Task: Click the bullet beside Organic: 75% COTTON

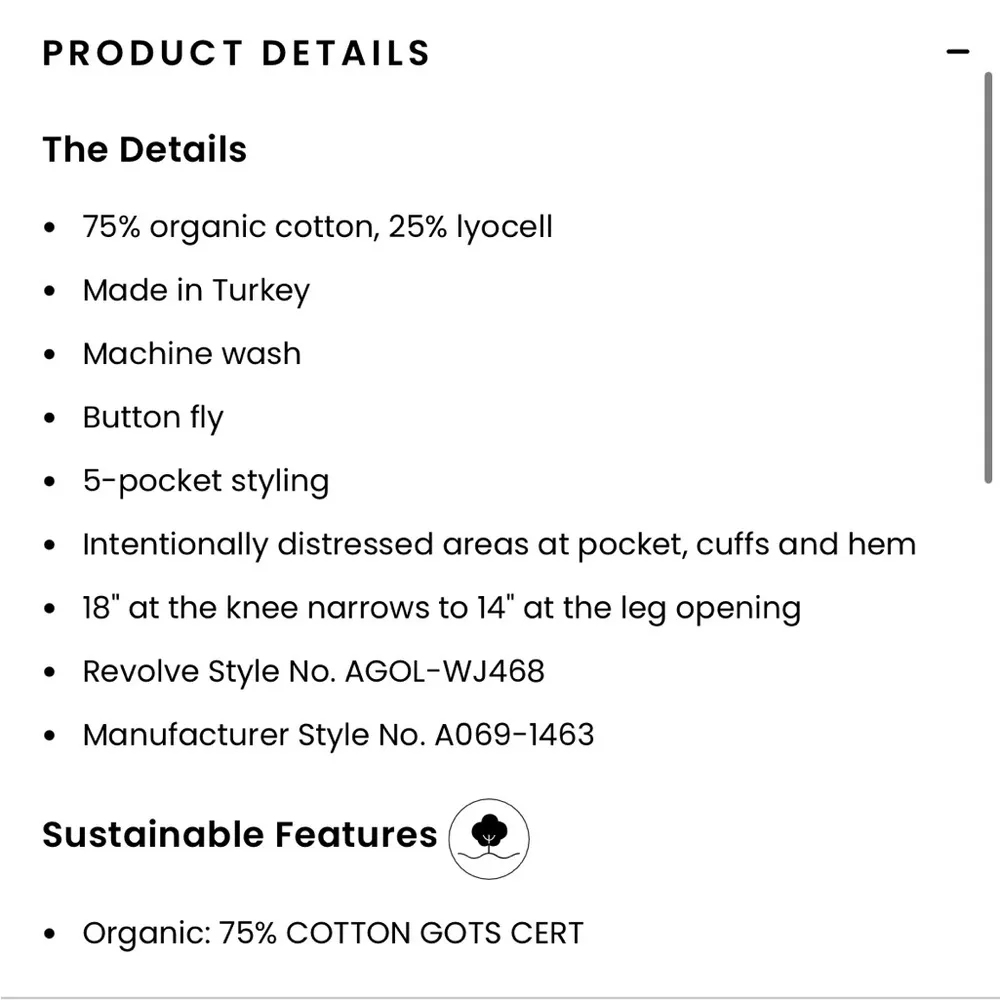Action: point(50,932)
